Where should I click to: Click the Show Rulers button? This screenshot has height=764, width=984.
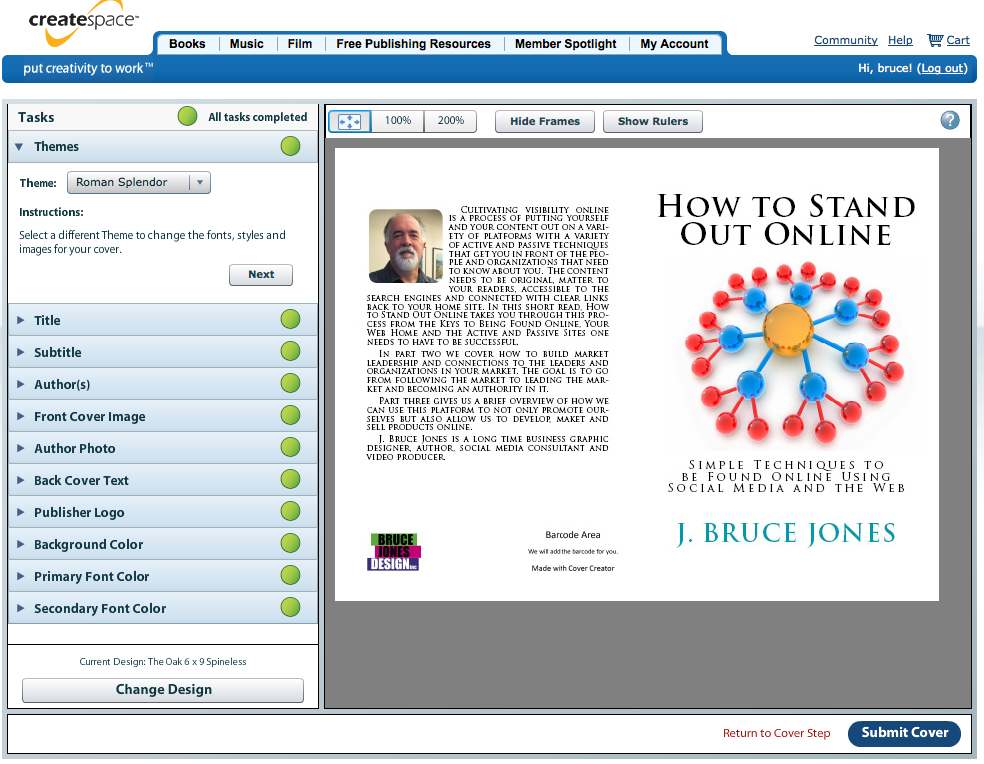[653, 121]
